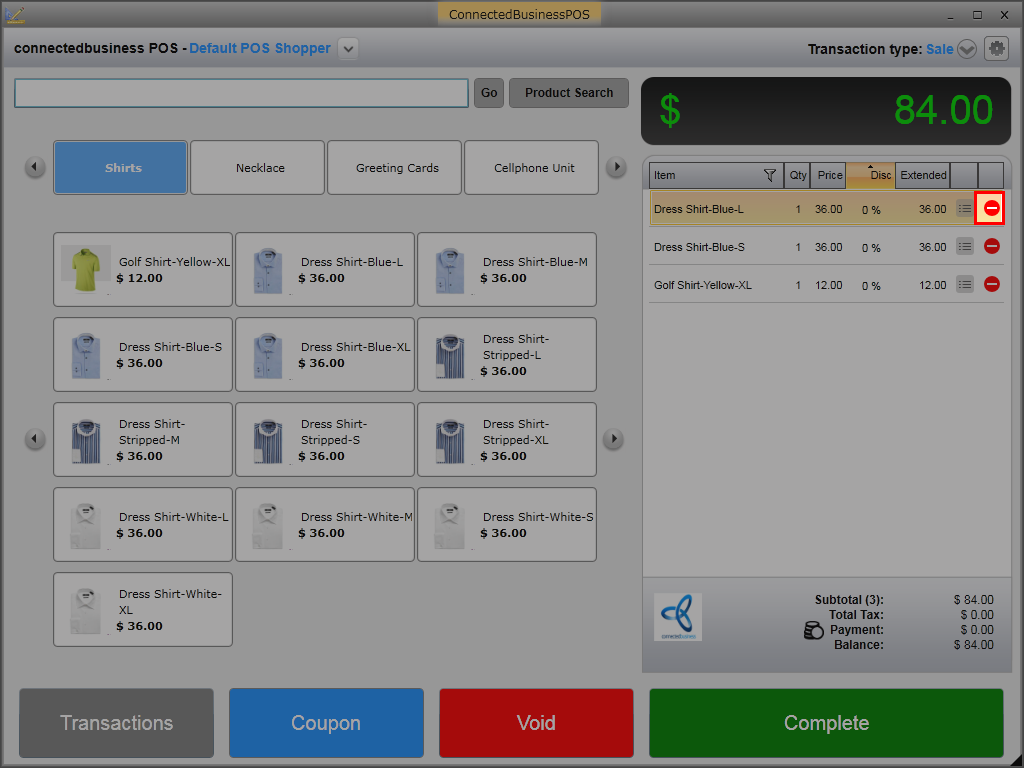Click the app icon in title bar
This screenshot has height=768, width=1024.
[x=14, y=14]
